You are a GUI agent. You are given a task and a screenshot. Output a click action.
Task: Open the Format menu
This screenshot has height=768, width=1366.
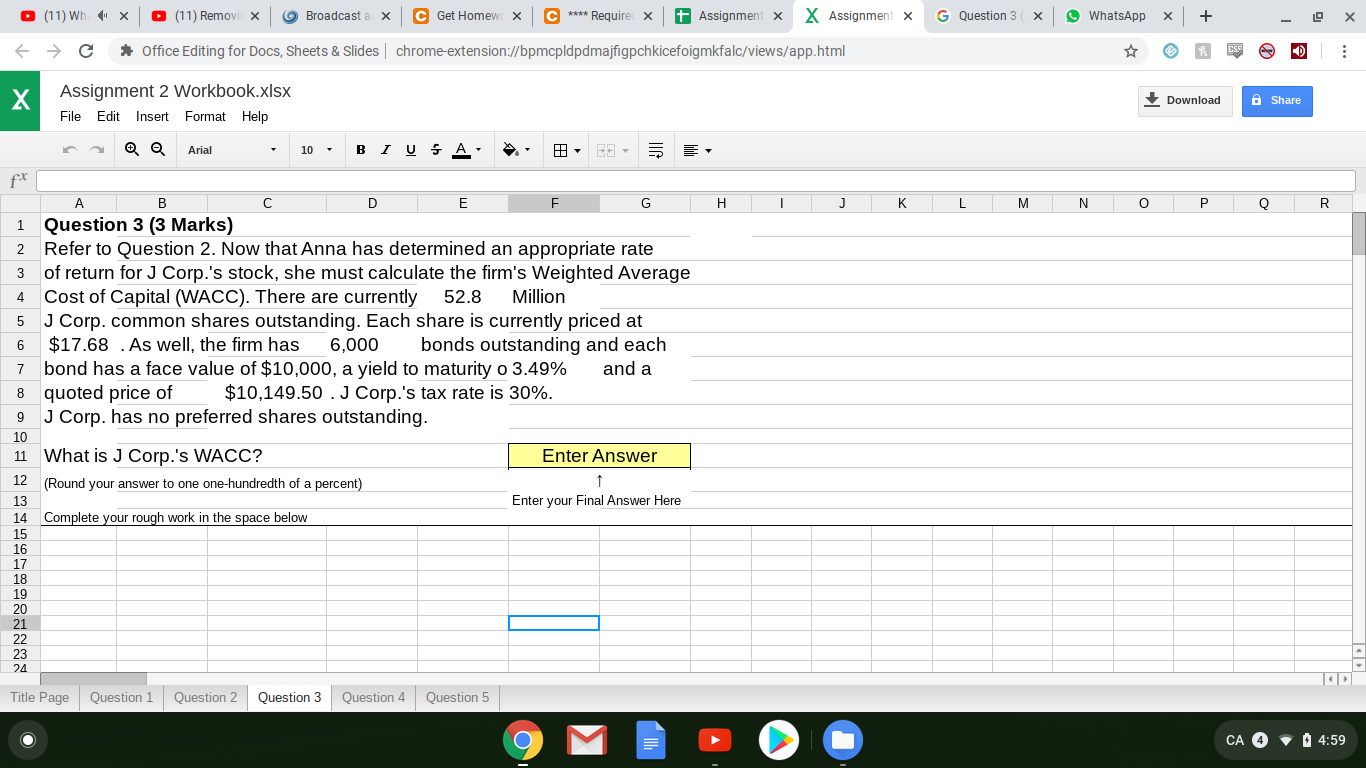point(205,116)
